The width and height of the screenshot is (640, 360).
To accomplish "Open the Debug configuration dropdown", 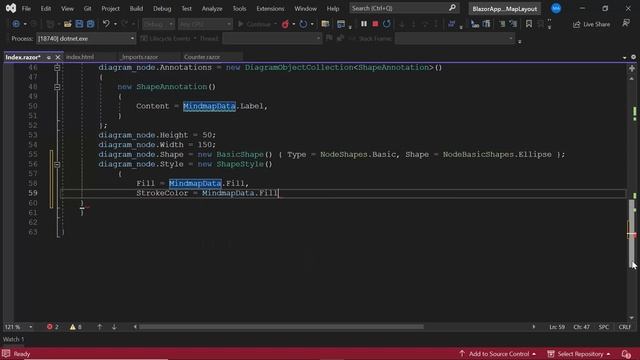I will [158, 24].
